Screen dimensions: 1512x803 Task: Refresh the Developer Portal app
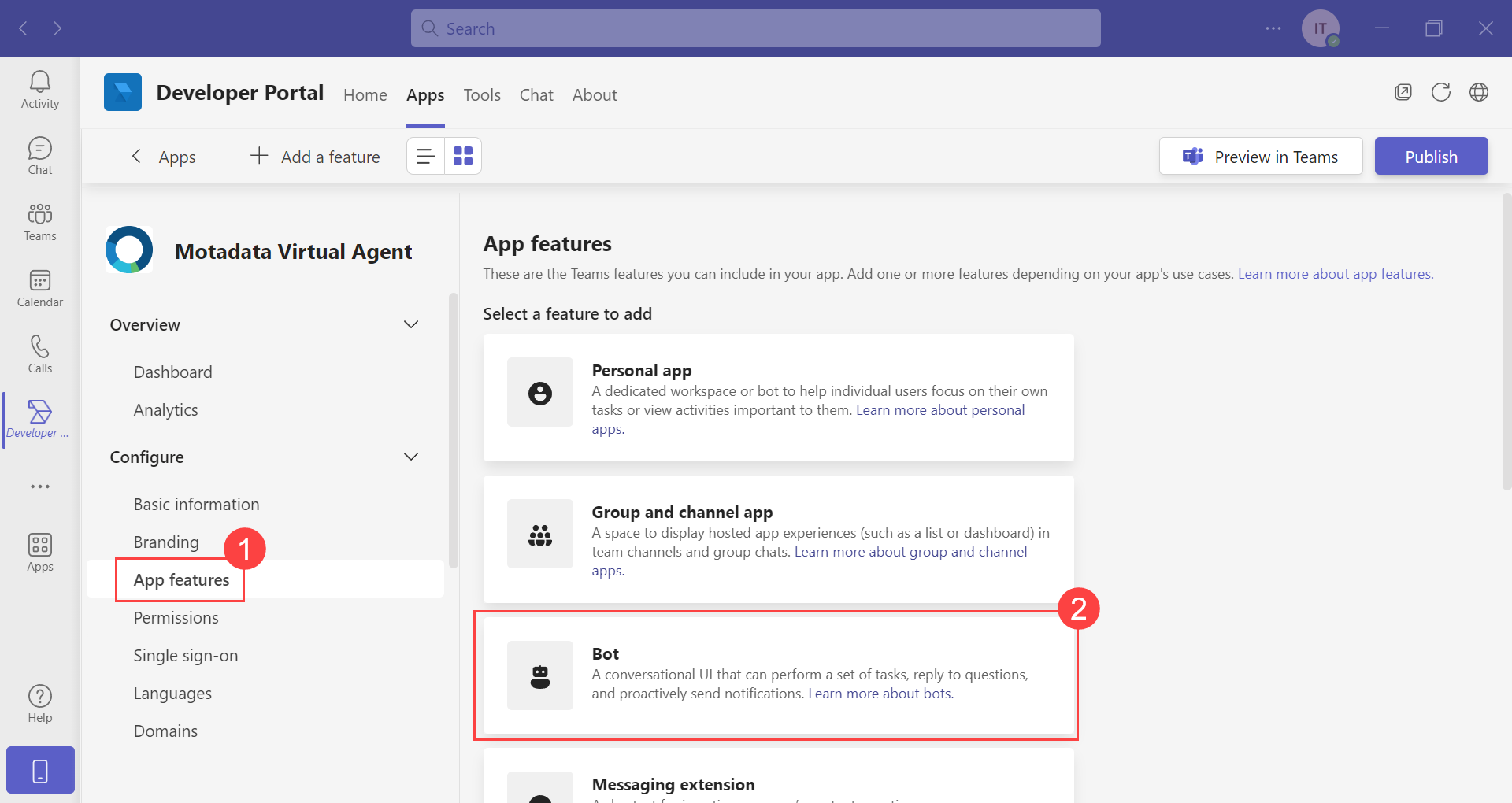(x=1441, y=92)
